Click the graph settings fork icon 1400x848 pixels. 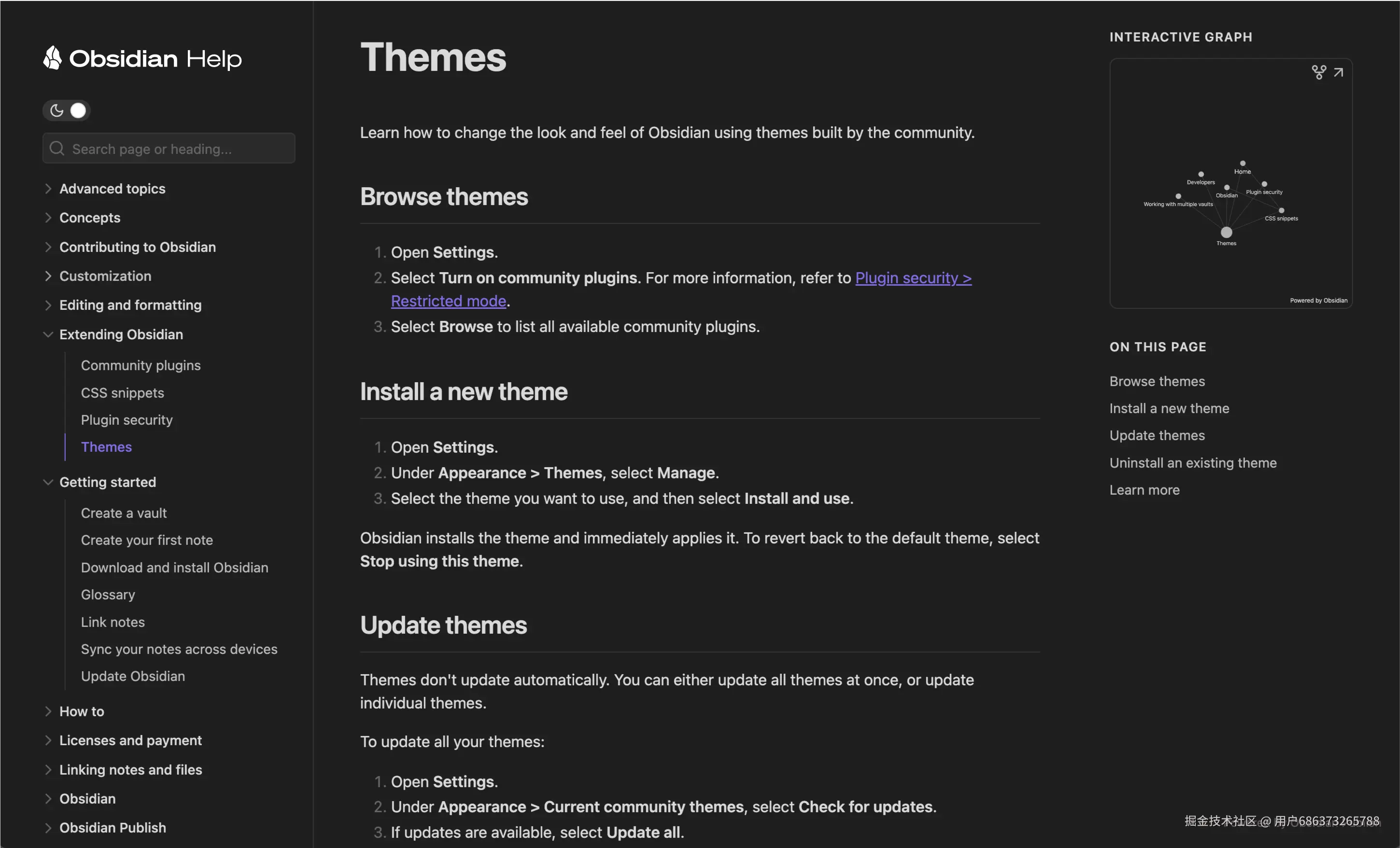coord(1319,72)
